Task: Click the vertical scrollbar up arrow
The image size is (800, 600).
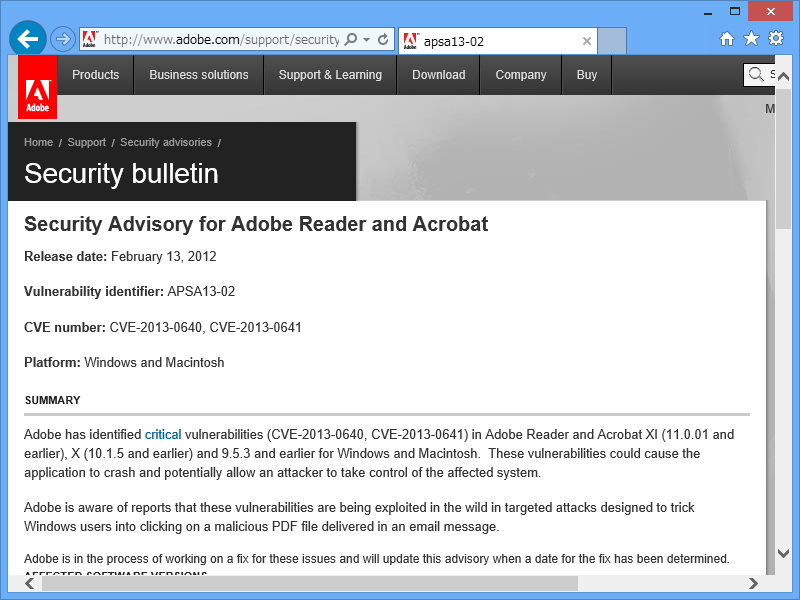Action: [x=784, y=77]
